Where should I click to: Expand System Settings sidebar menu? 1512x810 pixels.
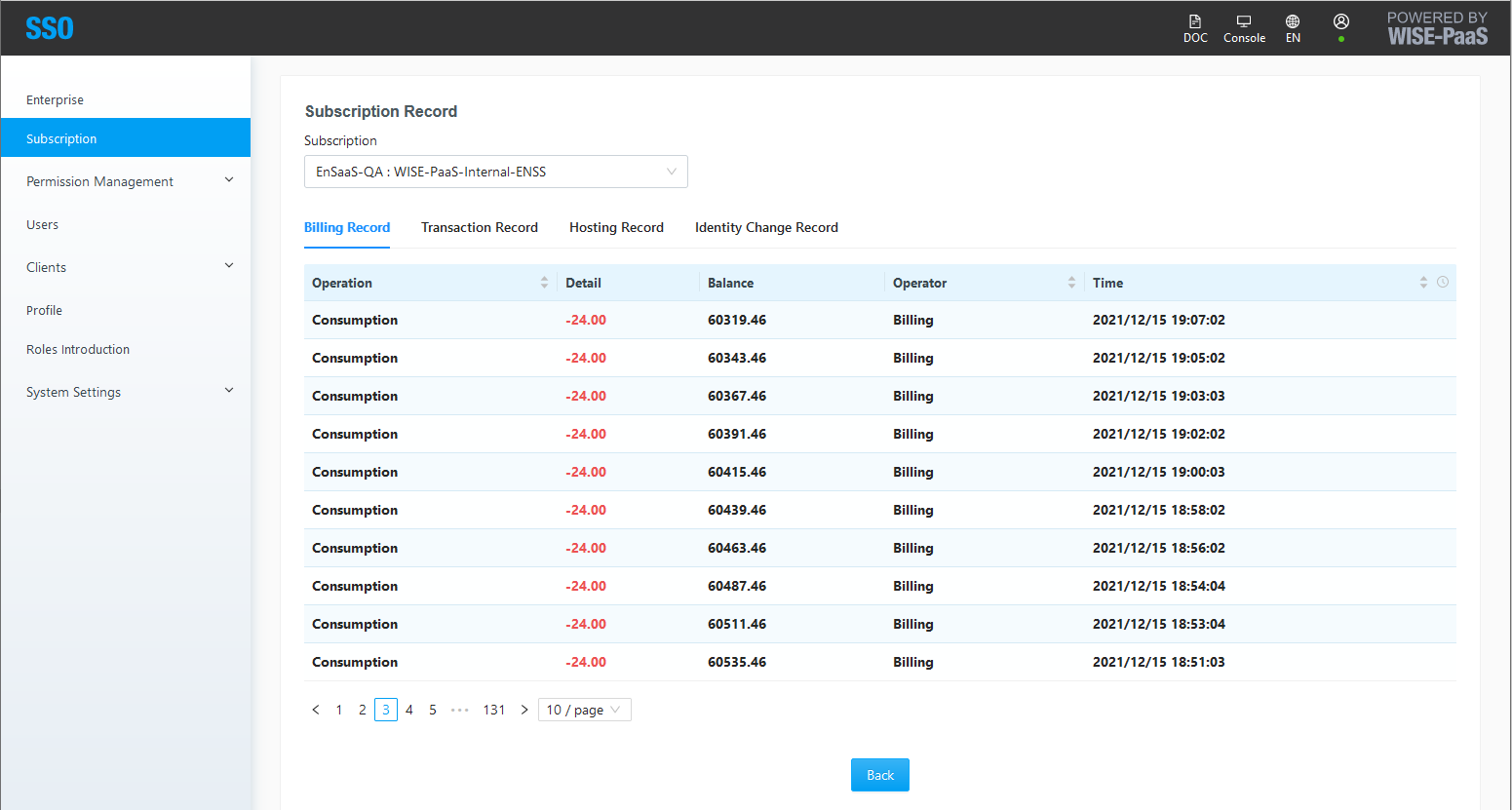(229, 391)
